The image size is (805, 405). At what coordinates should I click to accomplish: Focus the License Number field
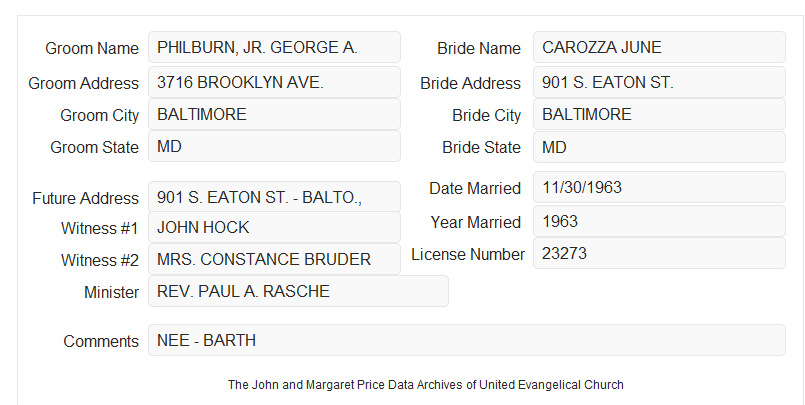[659, 253]
